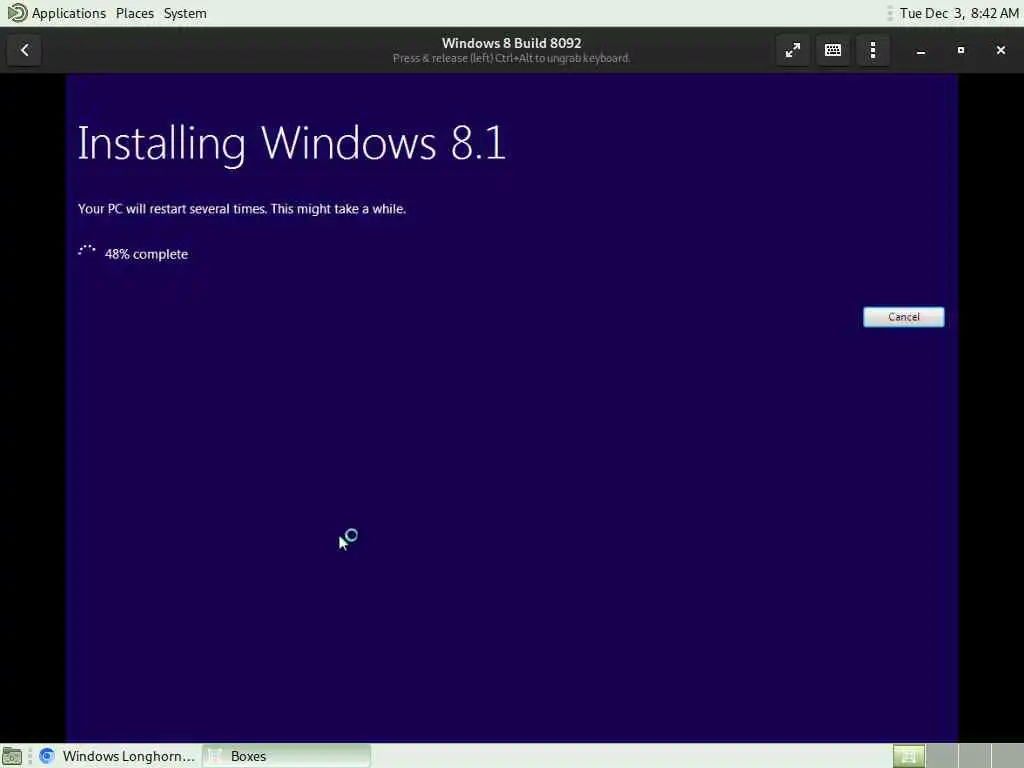Click the 'Installing Windows 8.1' heading
The height and width of the screenshot is (768, 1024).
click(291, 144)
